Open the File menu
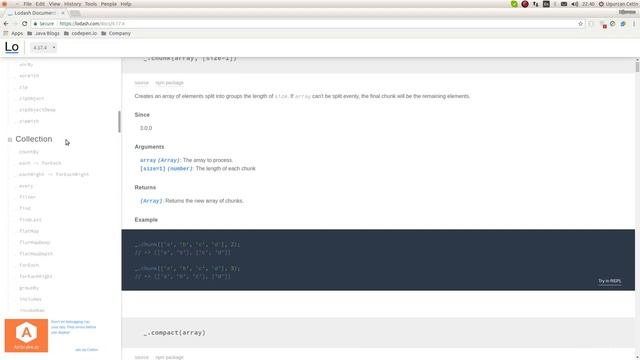The height and width of the screenshot is (360, 640). [x=27, y=4]
